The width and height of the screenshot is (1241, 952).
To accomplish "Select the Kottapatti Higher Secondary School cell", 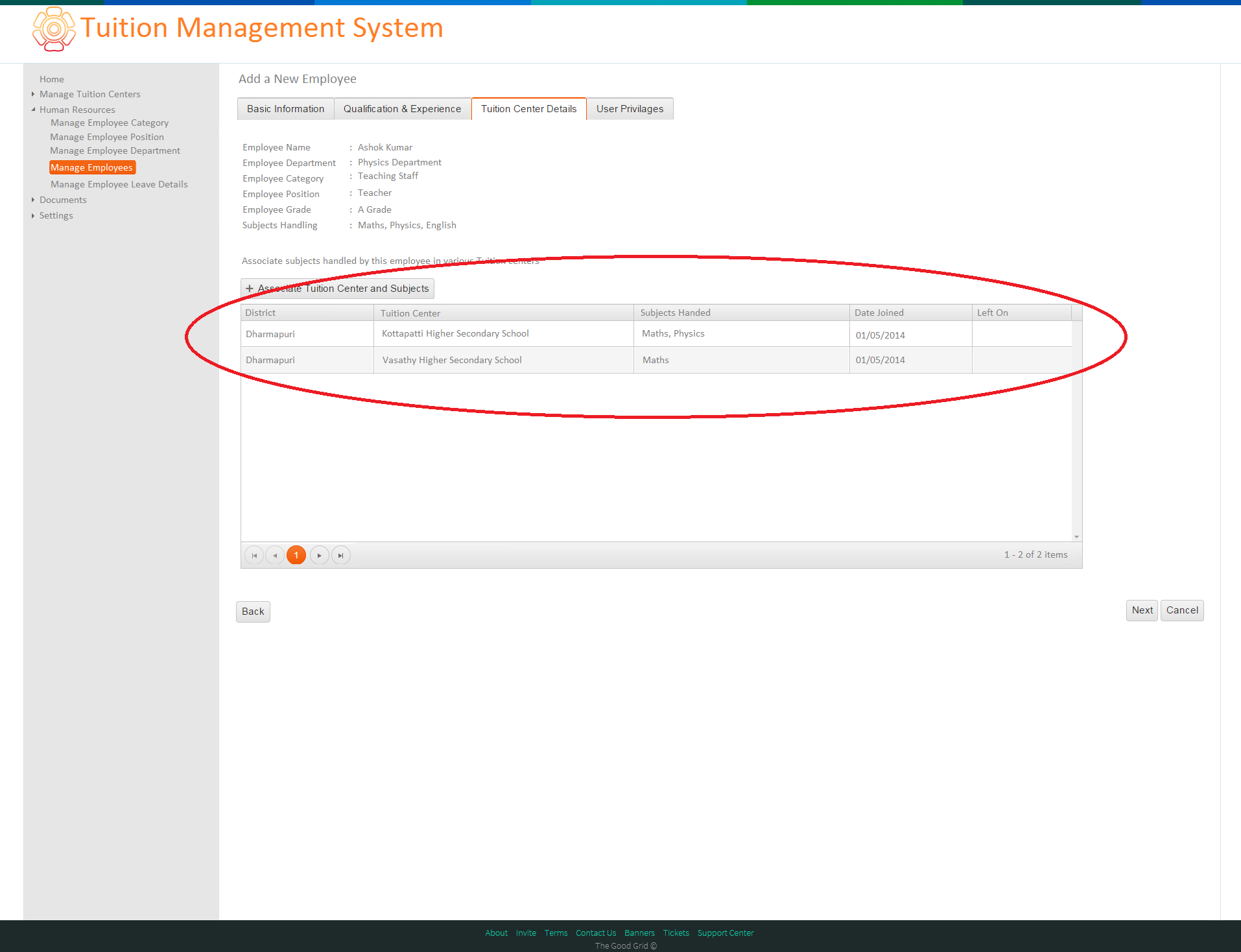I will click(x=504, y=334).
